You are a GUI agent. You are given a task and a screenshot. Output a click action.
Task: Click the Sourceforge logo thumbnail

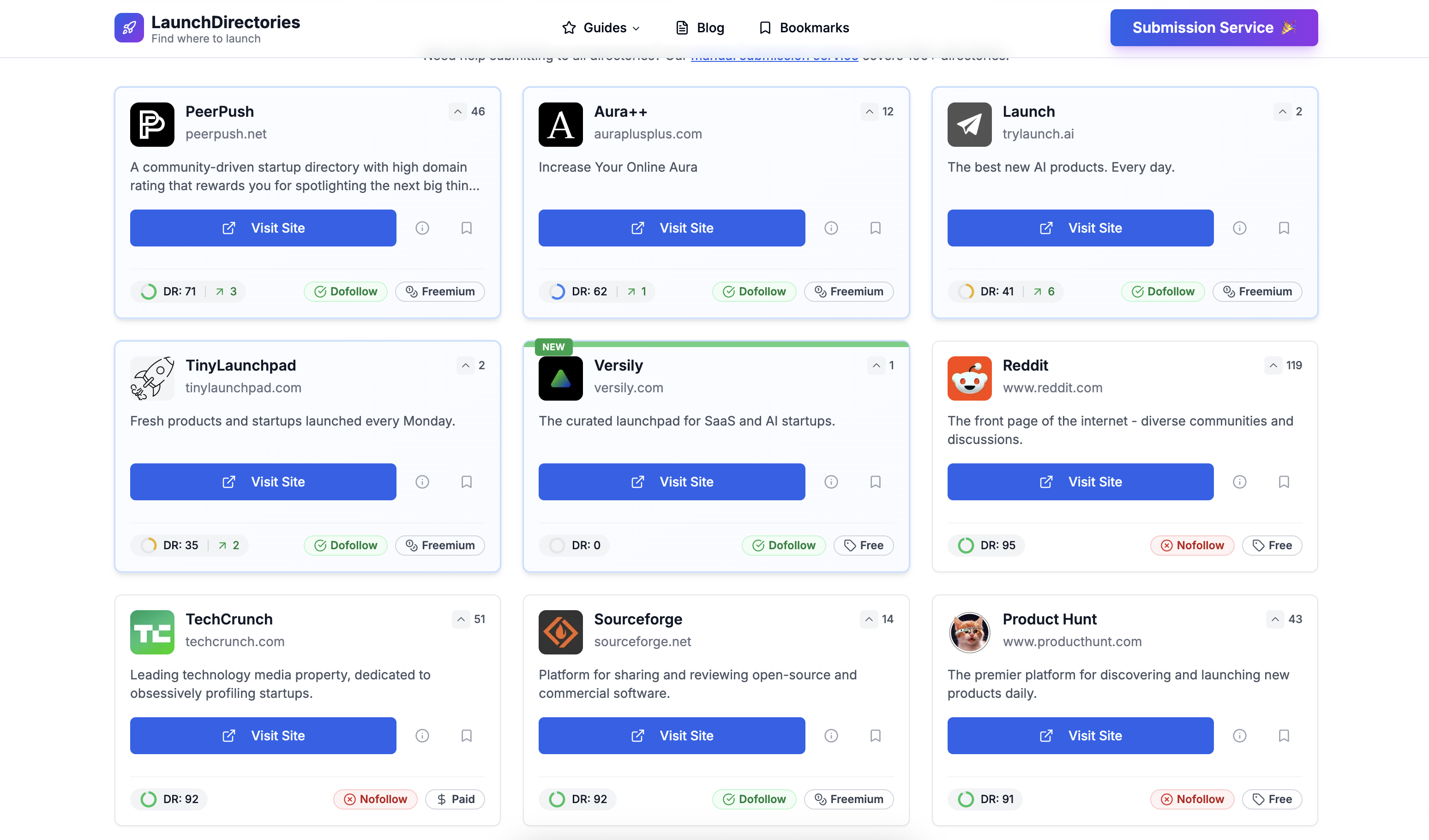click(560, 632)
